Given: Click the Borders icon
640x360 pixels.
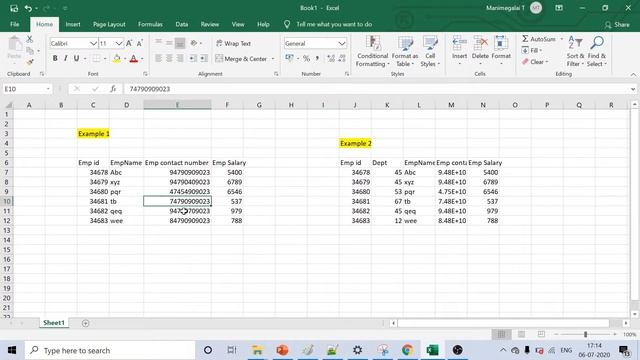Looking at the screenshot, I should pos(96,58).
